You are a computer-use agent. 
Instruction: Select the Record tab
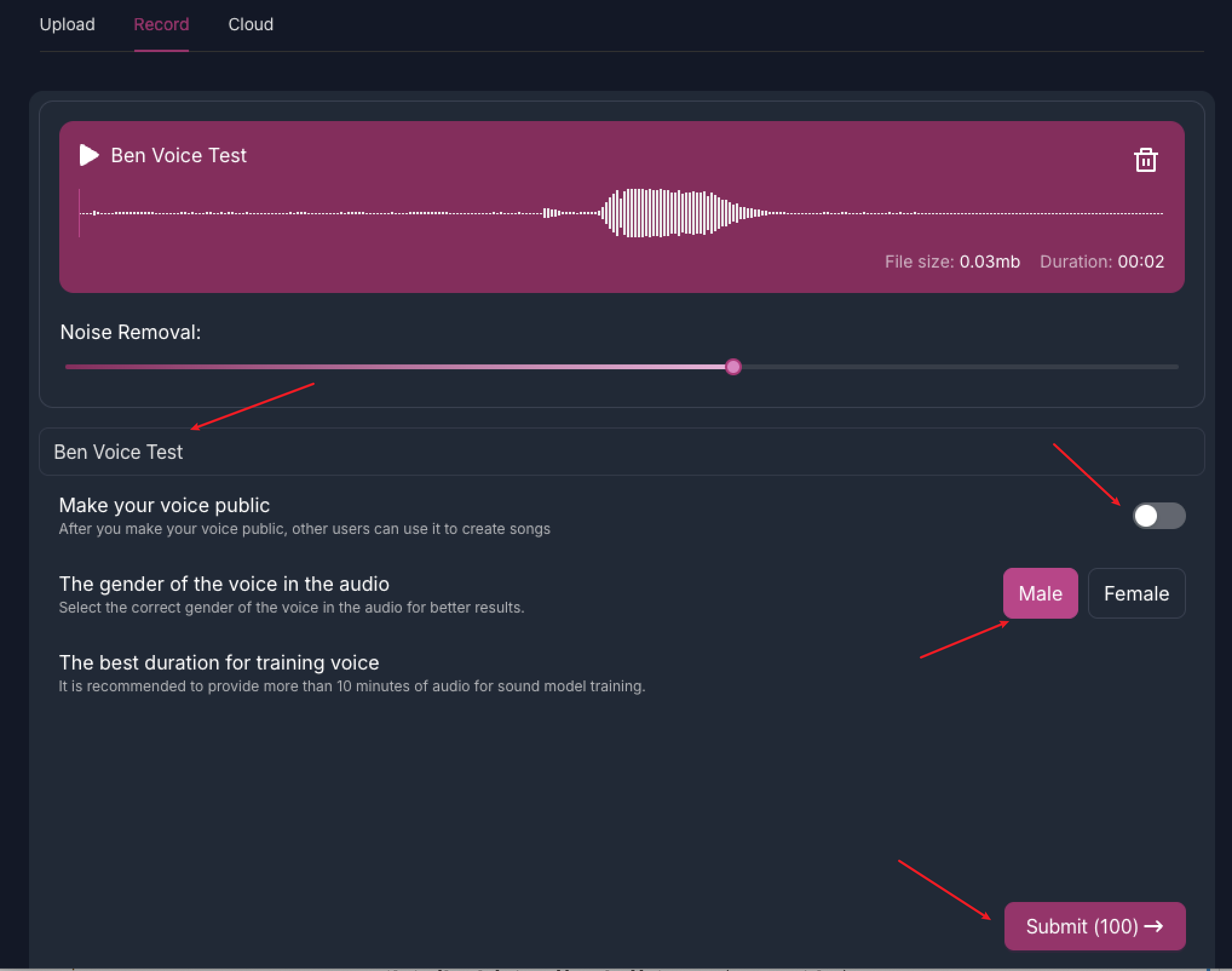click(161, 24)
